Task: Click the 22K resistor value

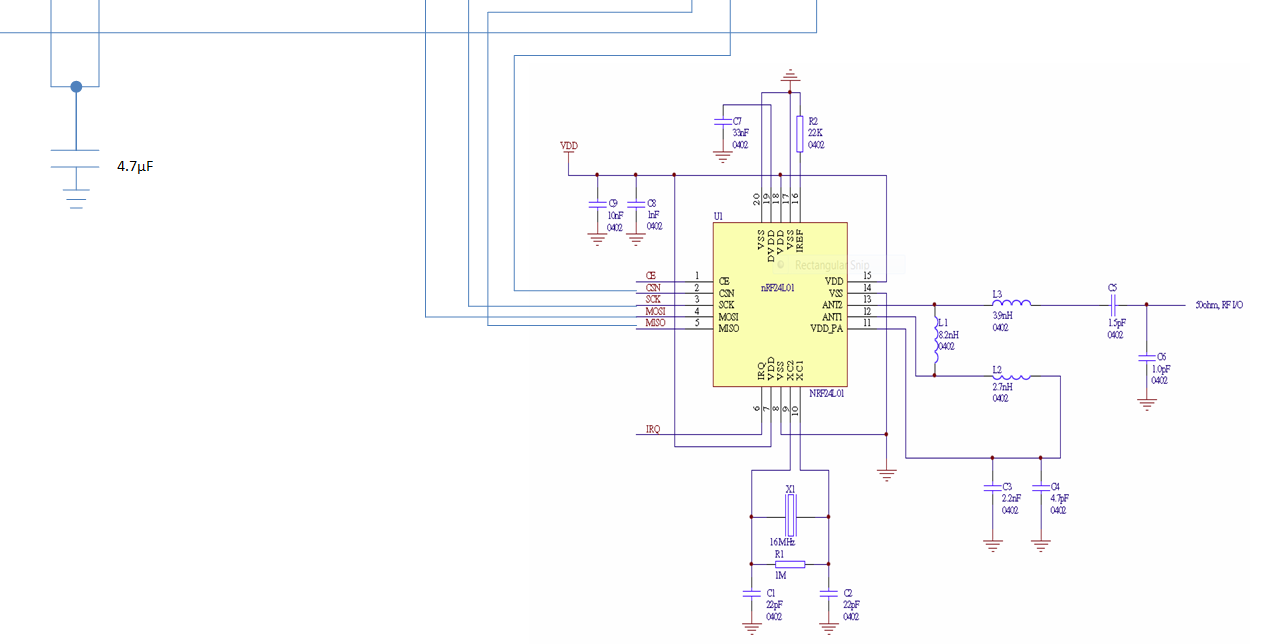Action: pos(815,133)
